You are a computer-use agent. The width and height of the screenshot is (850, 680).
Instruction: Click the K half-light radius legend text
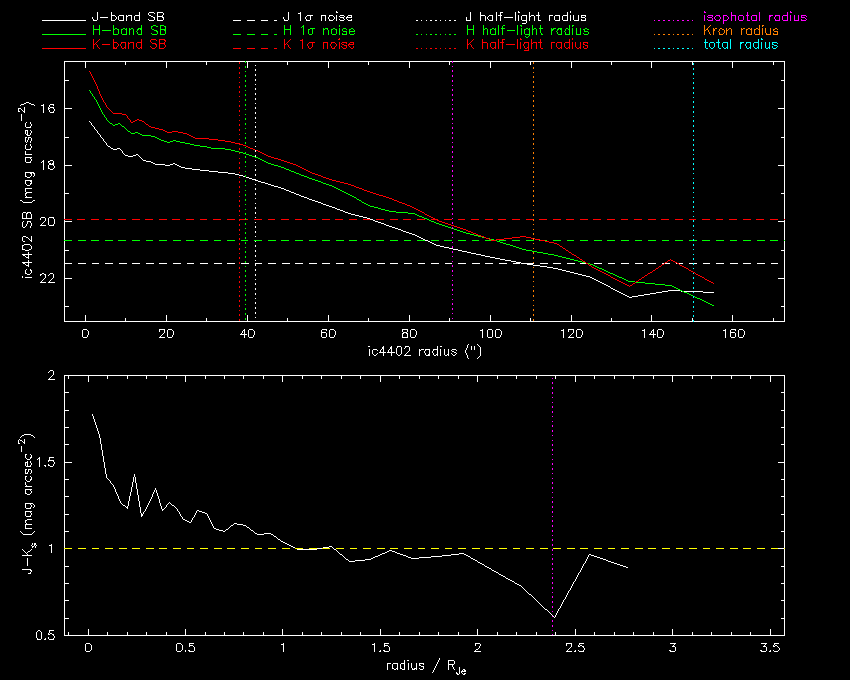[526, 45]
